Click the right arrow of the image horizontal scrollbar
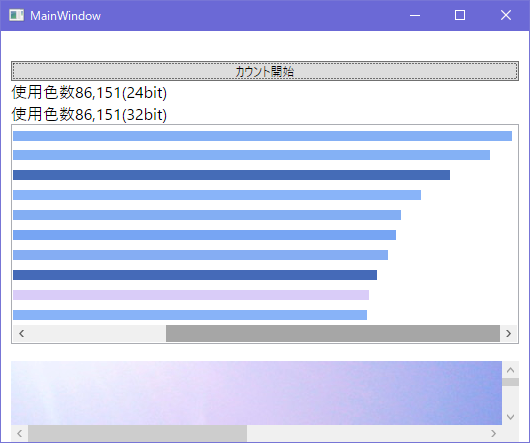 click(x=493, y=434)
